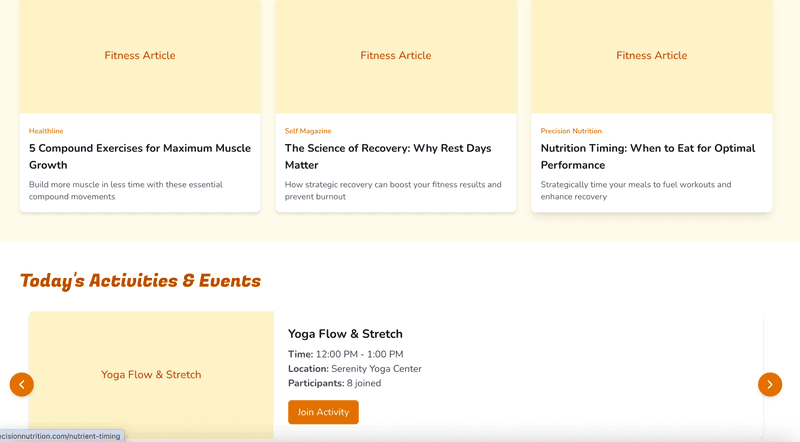Click the compound movements article description

pyautogui.click(x=126, y=190)
